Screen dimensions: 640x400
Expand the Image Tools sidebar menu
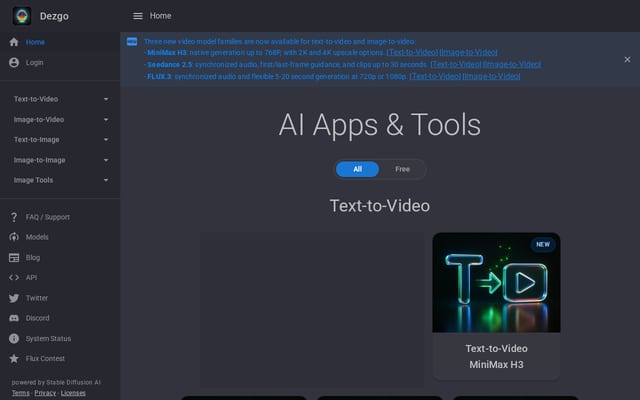(x=60, y=180)
